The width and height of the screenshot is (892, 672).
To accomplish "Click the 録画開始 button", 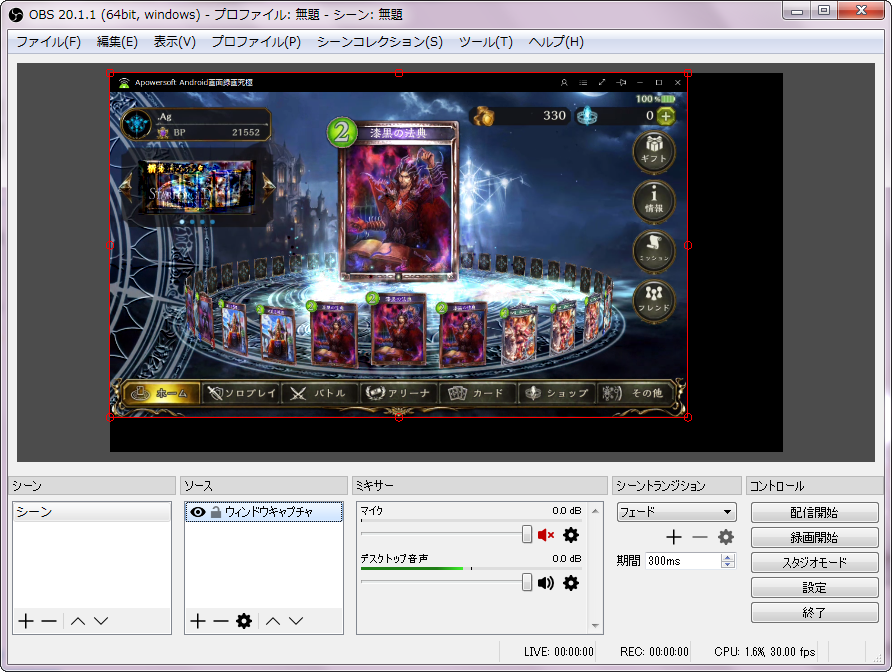I will click(814, 537).
